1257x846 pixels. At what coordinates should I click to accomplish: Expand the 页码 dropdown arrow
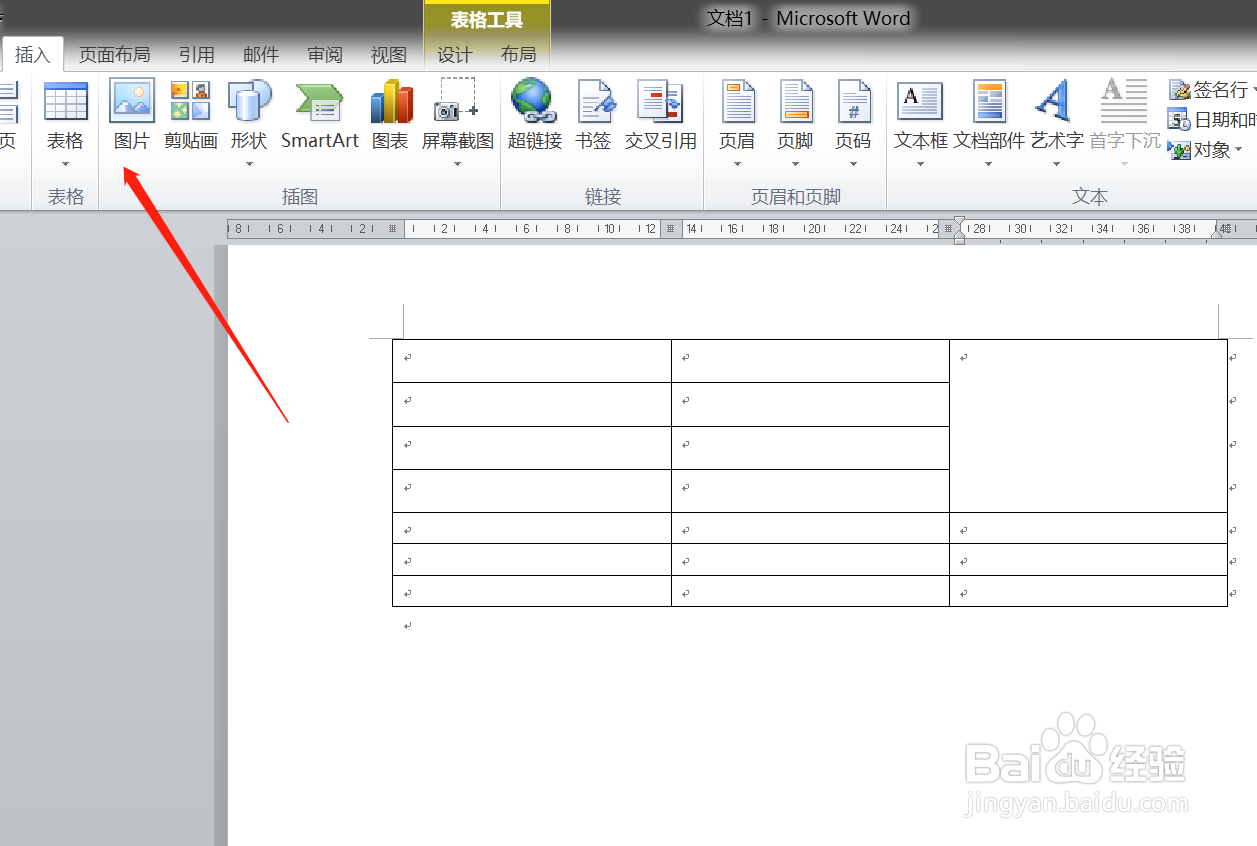pyautogui.click(x=853, y=164)
